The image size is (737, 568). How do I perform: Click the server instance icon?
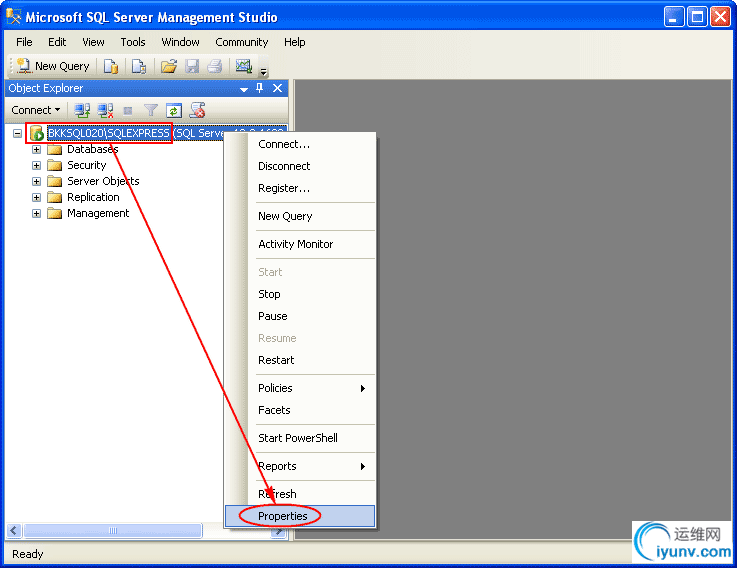pos(37,134)
